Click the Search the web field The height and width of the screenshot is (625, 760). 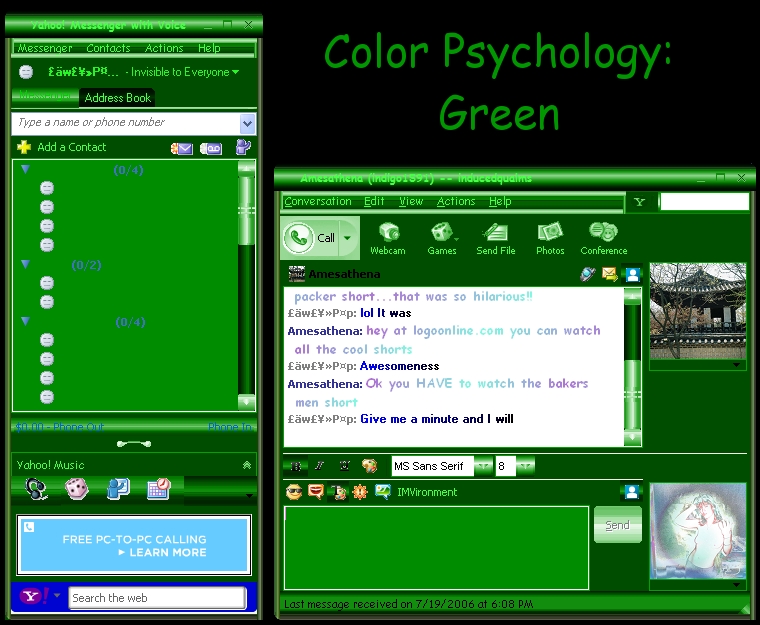tap(157, 598)
